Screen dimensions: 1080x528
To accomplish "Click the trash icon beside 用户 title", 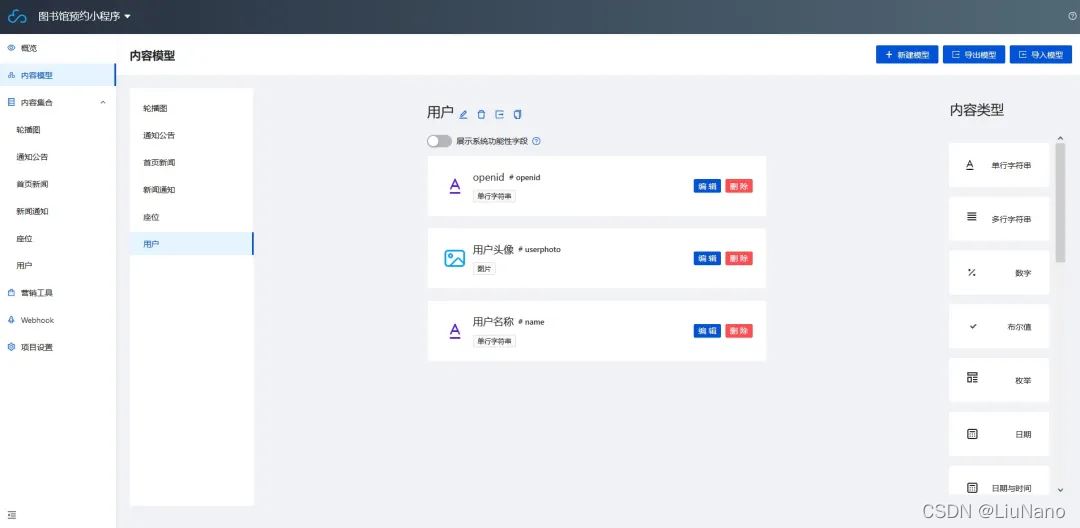I will [481, 114].
